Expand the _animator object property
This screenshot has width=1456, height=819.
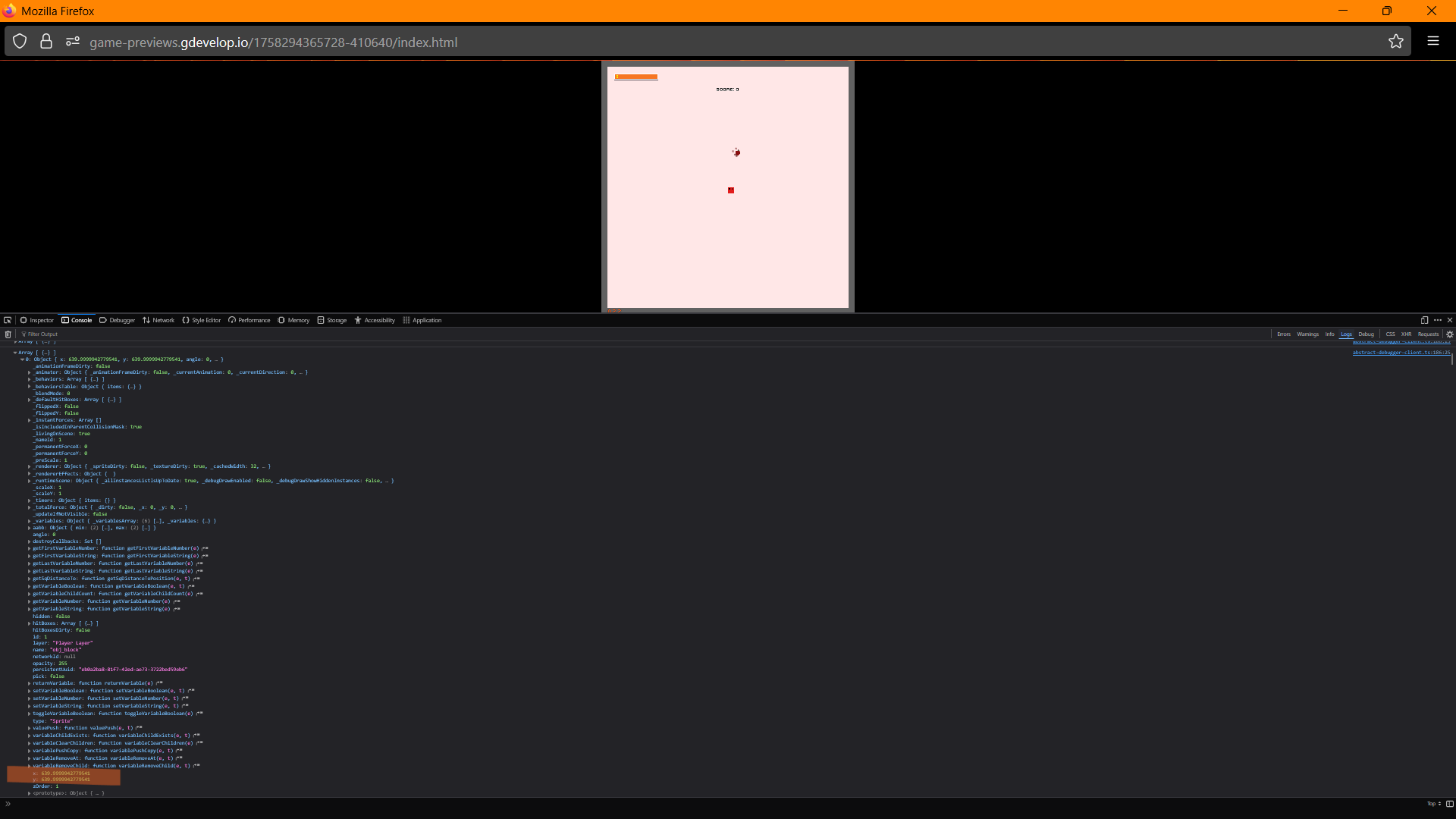(30, 372)
